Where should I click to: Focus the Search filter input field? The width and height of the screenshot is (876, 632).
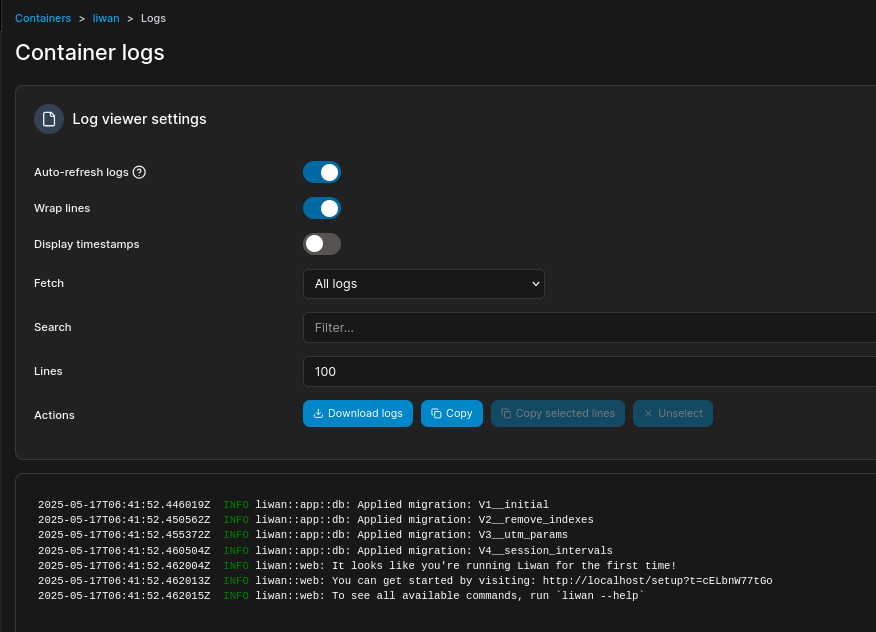click(x=589, y=327)
